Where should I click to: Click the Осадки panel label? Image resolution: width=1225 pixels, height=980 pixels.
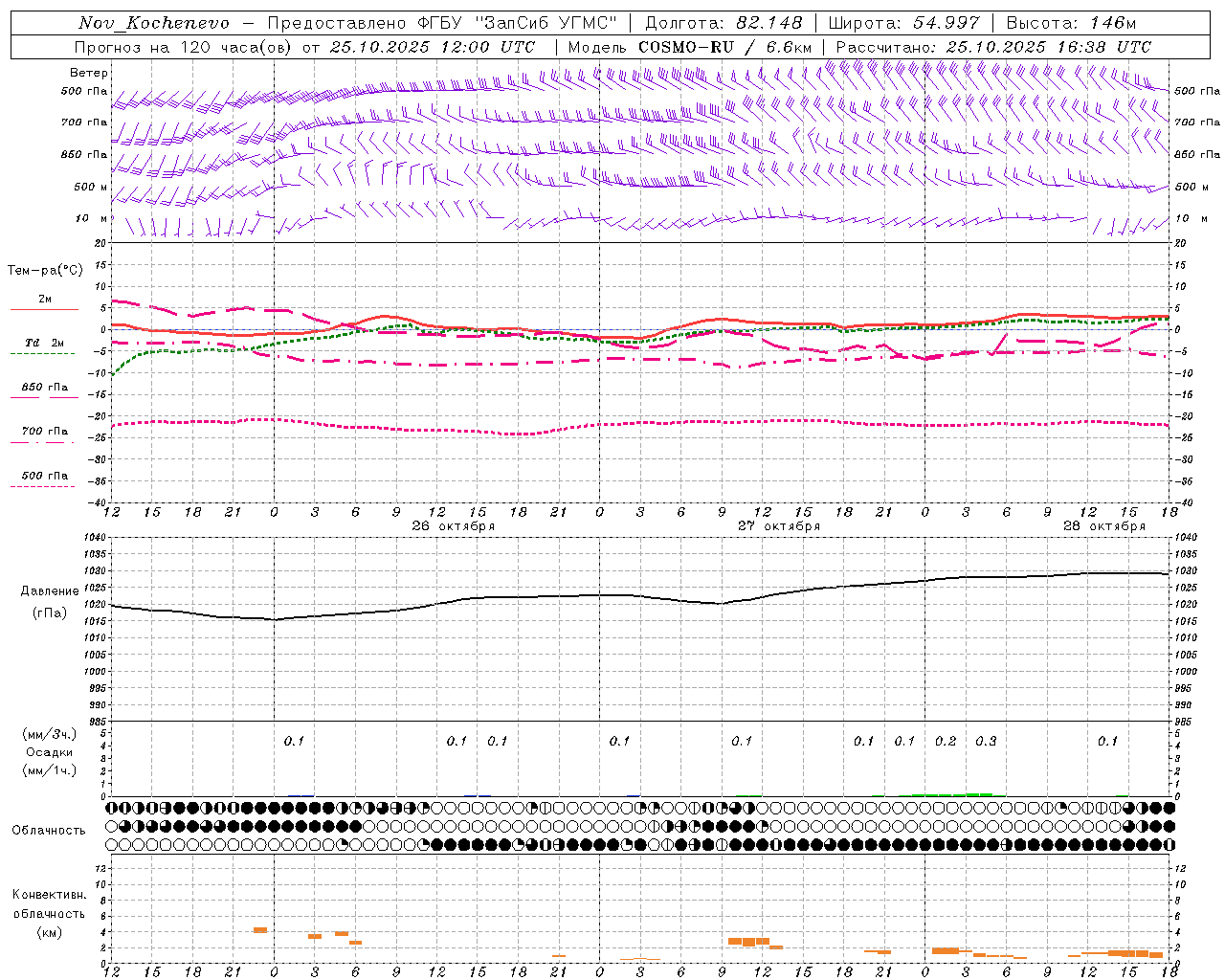50,752
